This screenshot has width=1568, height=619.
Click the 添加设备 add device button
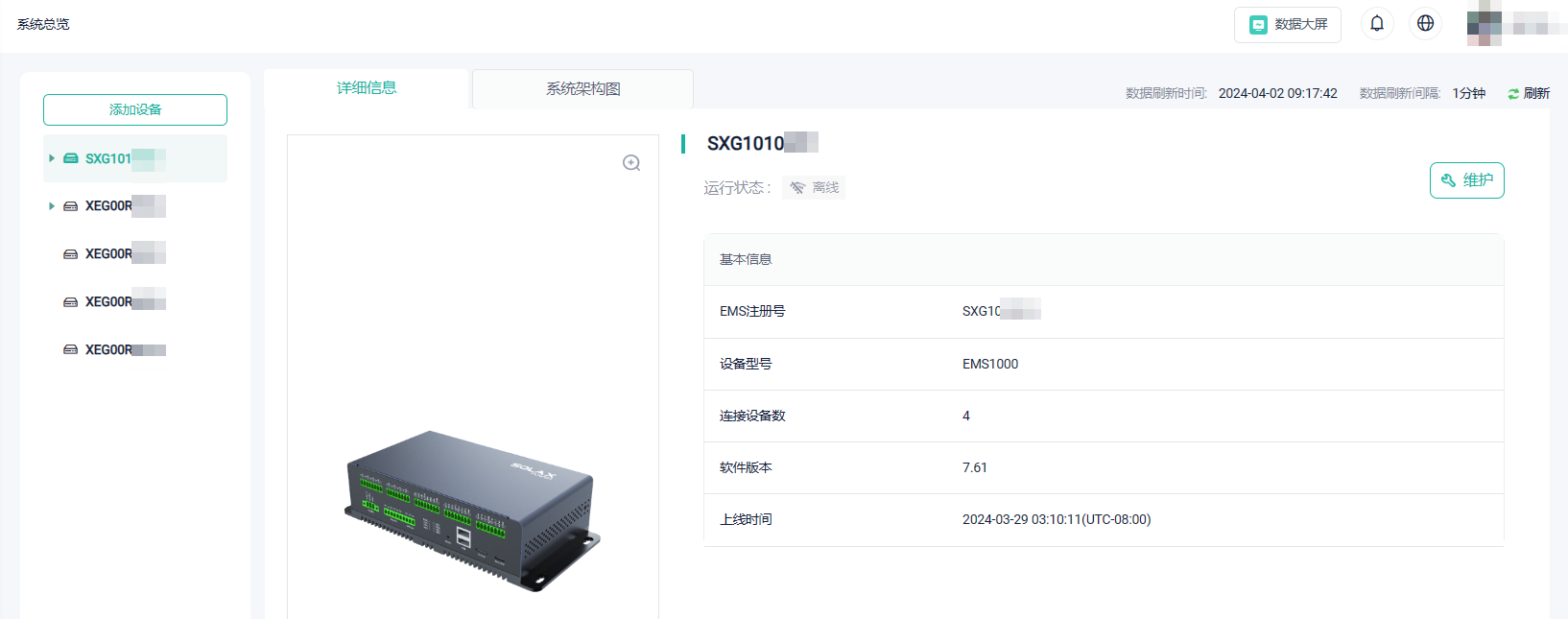(135, 109)
